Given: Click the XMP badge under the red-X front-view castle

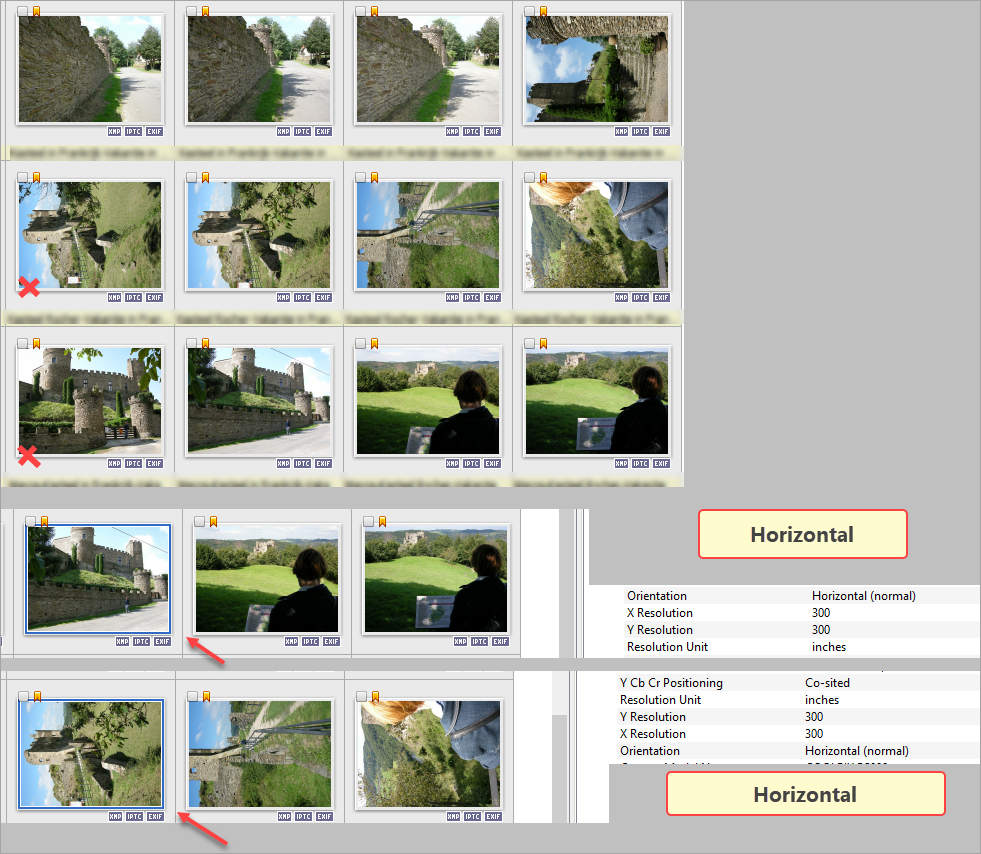Looking at the screenshot, I should [115, 464].
